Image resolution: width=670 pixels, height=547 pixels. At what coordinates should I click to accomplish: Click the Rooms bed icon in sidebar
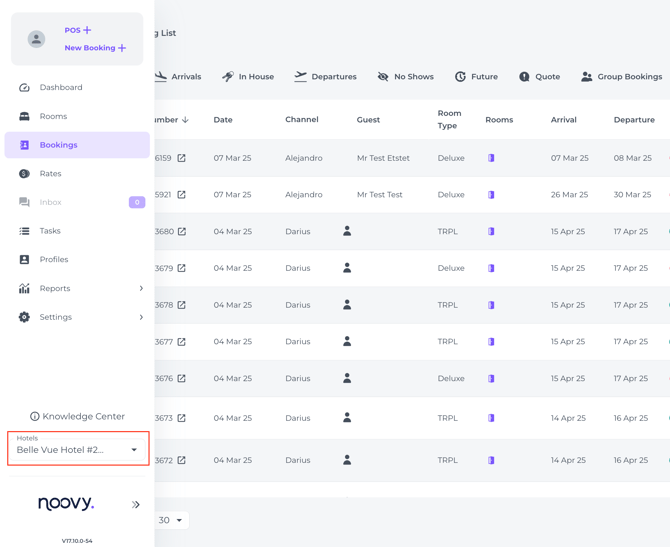(24, 116)
